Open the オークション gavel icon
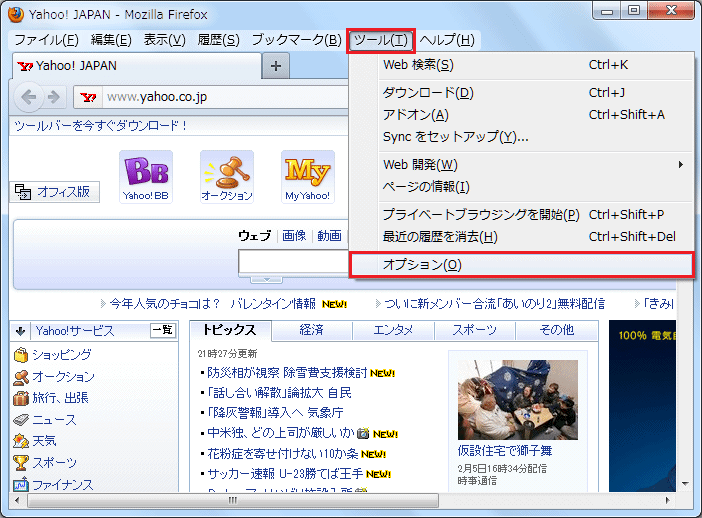702x518 pixels. 227,177
